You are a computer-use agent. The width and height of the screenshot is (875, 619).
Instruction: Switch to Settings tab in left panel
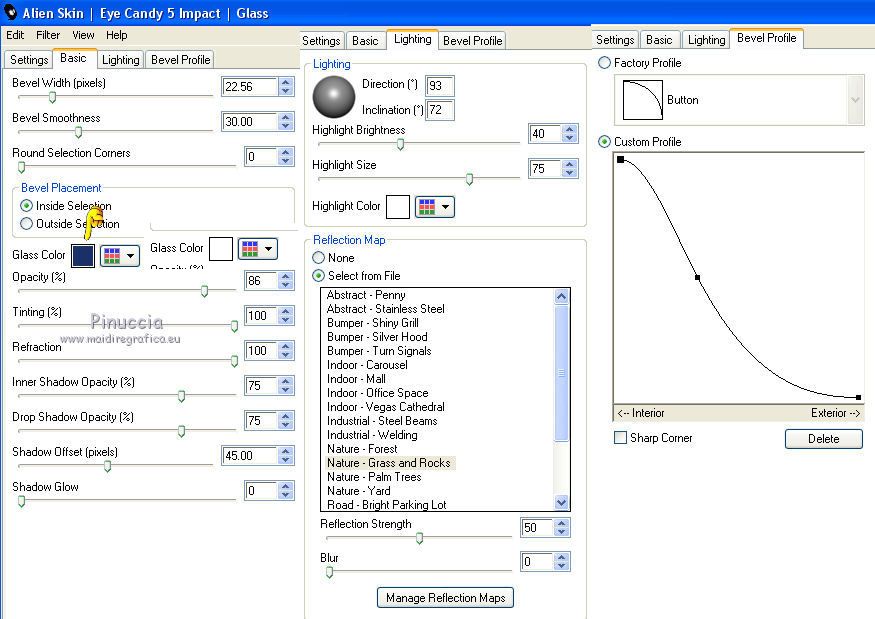(x=29, y=60)
